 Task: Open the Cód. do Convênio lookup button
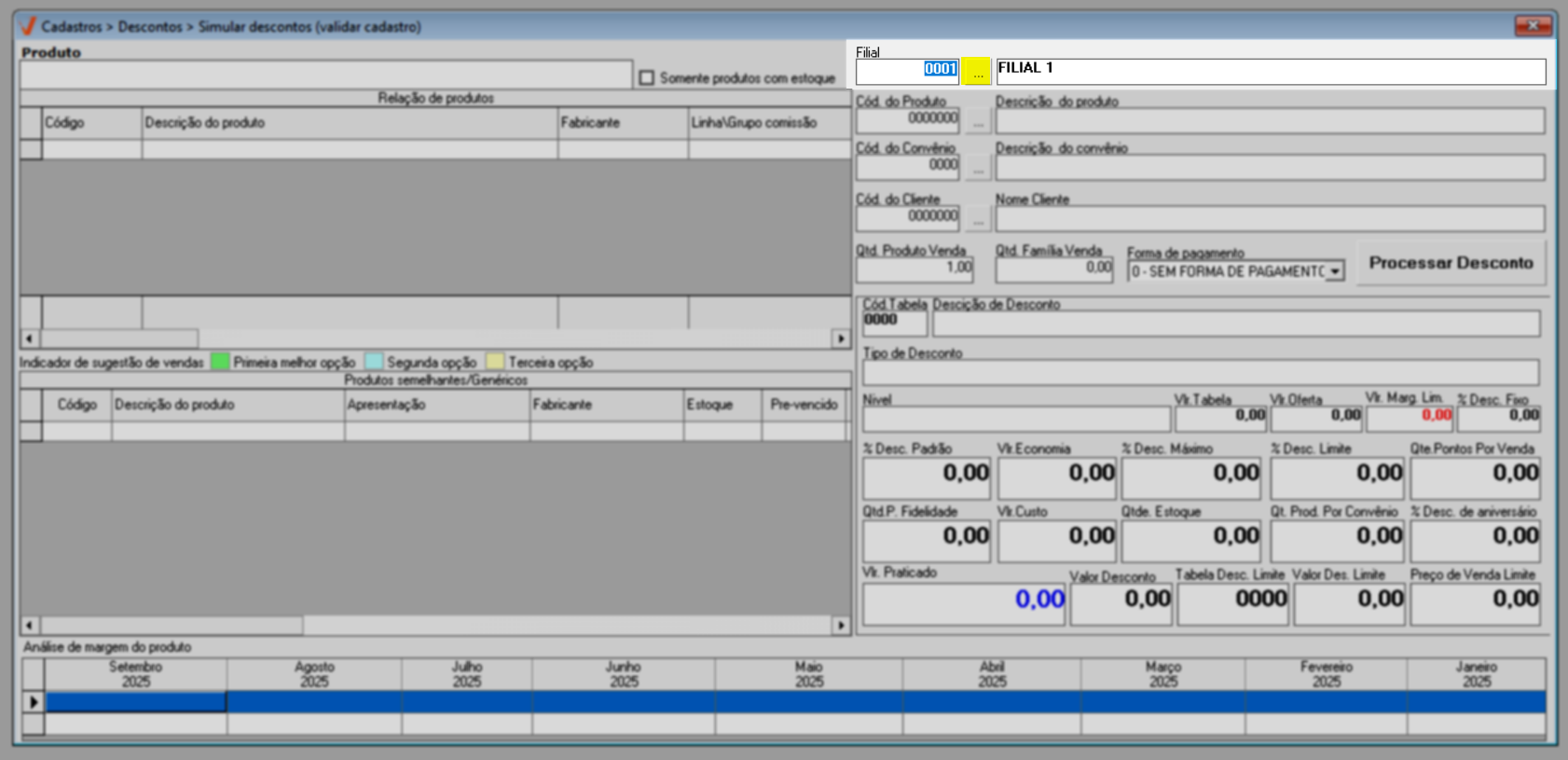point(977,168)
